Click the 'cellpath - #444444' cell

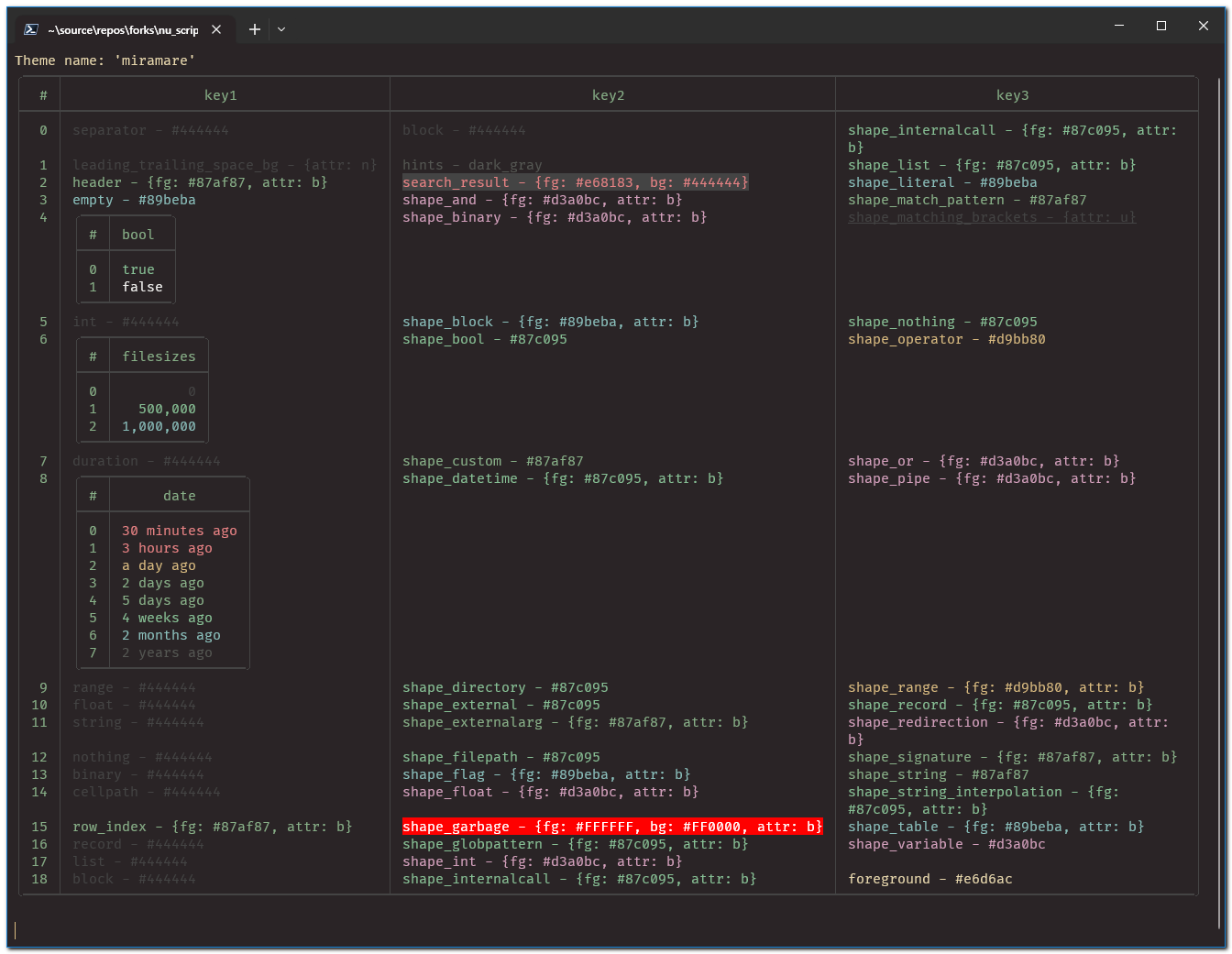(147, 792)
